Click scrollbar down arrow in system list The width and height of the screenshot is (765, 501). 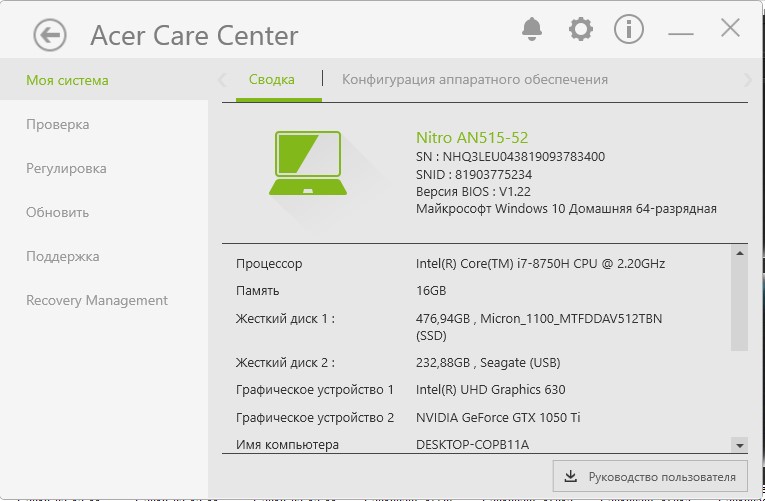[x=740, y=445]
